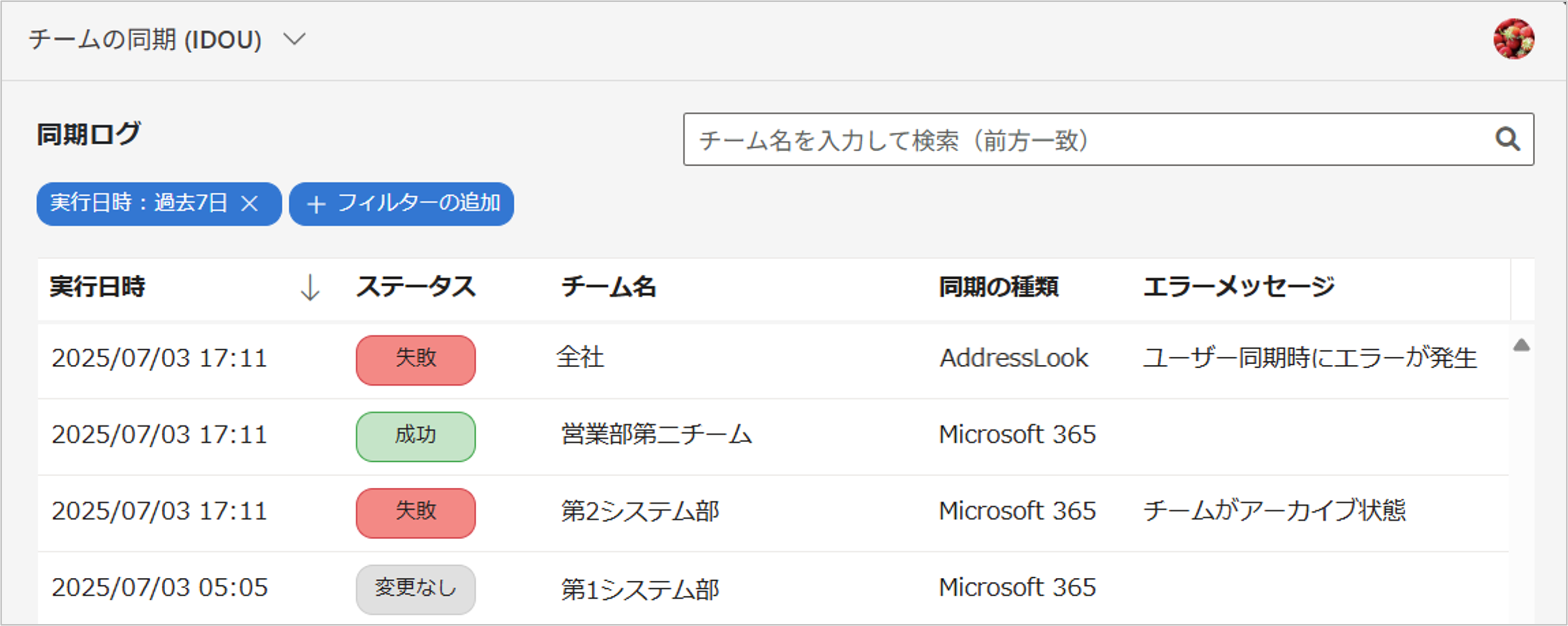Click the ステータス column header
This screenshot has width=1568, height=626.
[416, 287]
